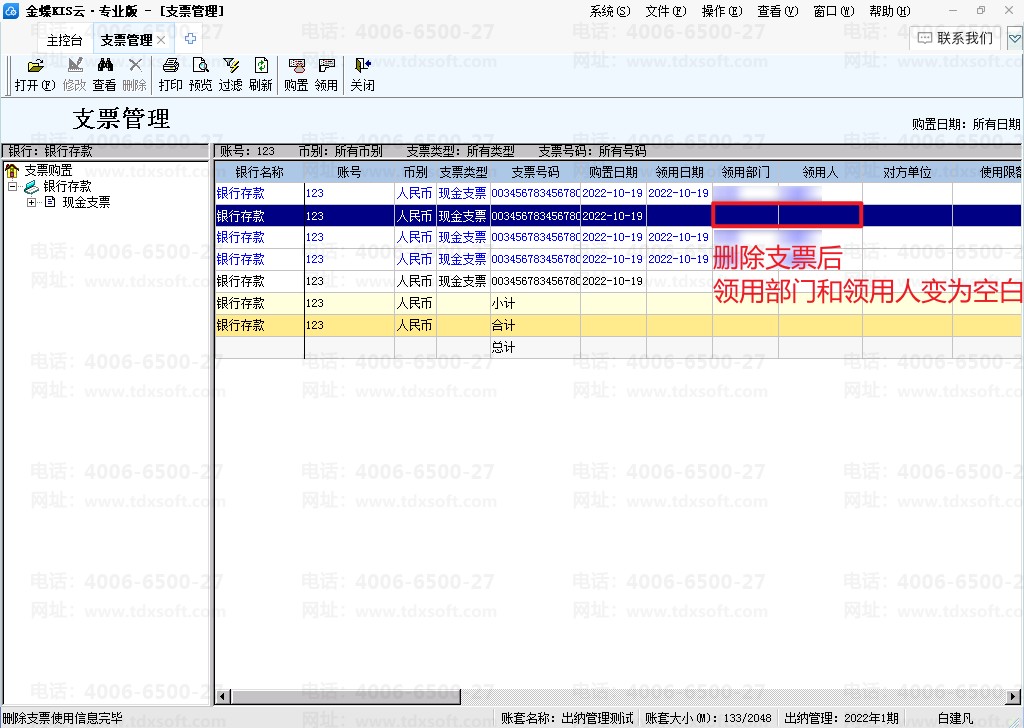Click the 合计 total cell
The image size is (1024, 728).
(x=535, y=325)
